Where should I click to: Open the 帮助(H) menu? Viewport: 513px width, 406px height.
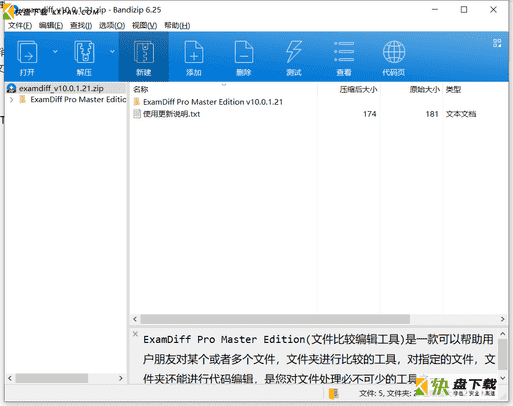(177, 26)
